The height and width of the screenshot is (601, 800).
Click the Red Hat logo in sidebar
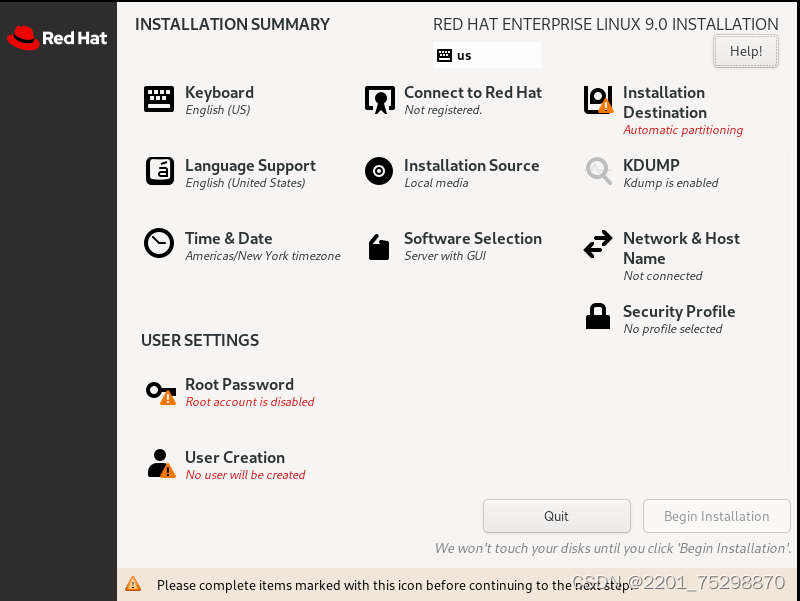click(x=57, y=38)
